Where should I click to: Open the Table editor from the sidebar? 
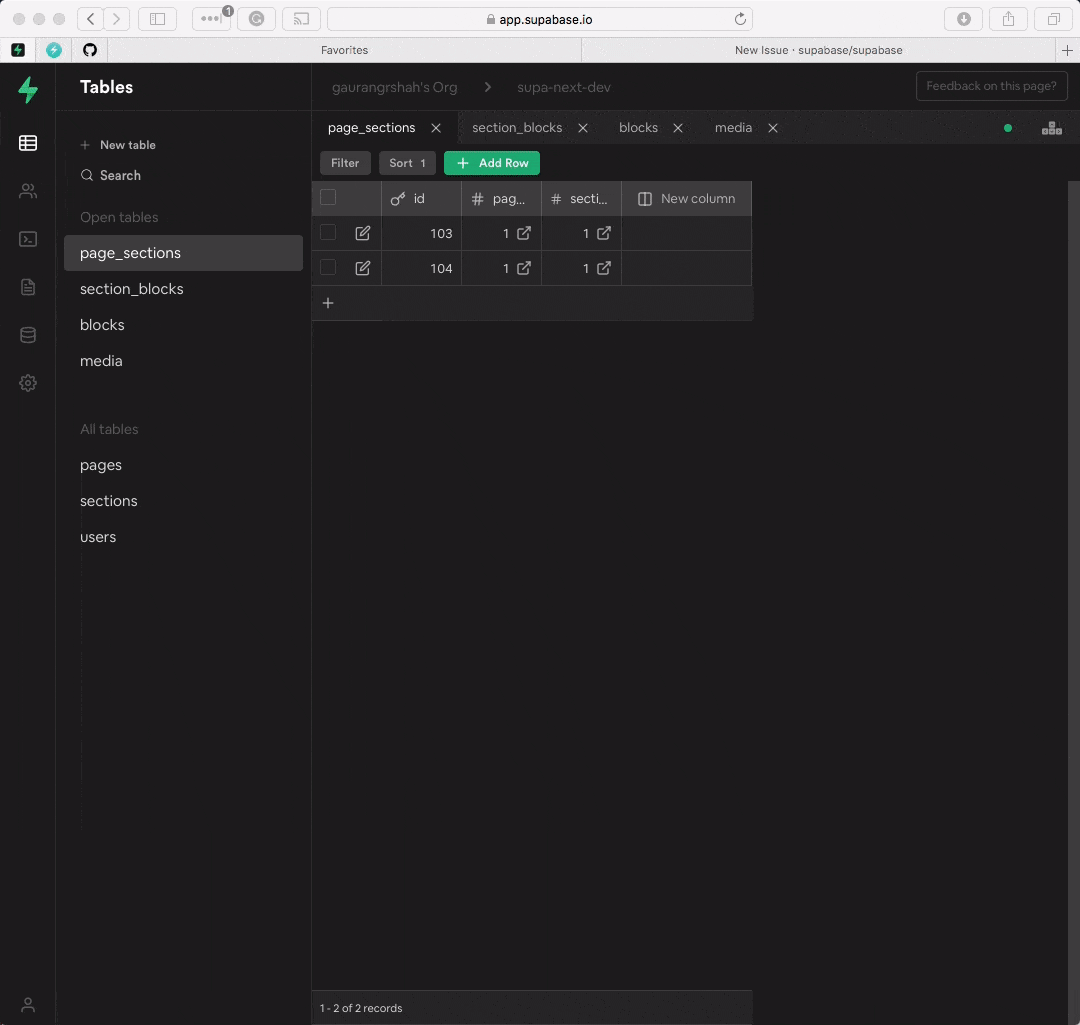pyautogui.click(x=27, y=142)
